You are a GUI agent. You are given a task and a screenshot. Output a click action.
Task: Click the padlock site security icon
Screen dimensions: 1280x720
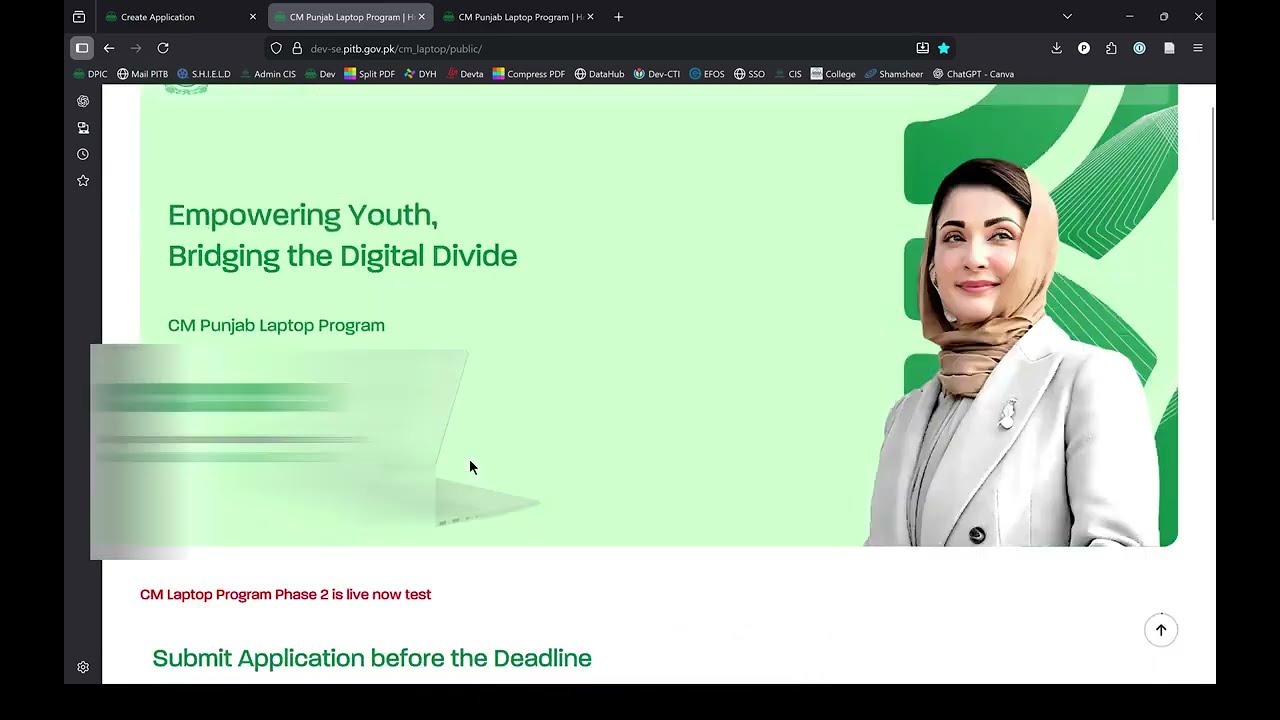(297, 48)
